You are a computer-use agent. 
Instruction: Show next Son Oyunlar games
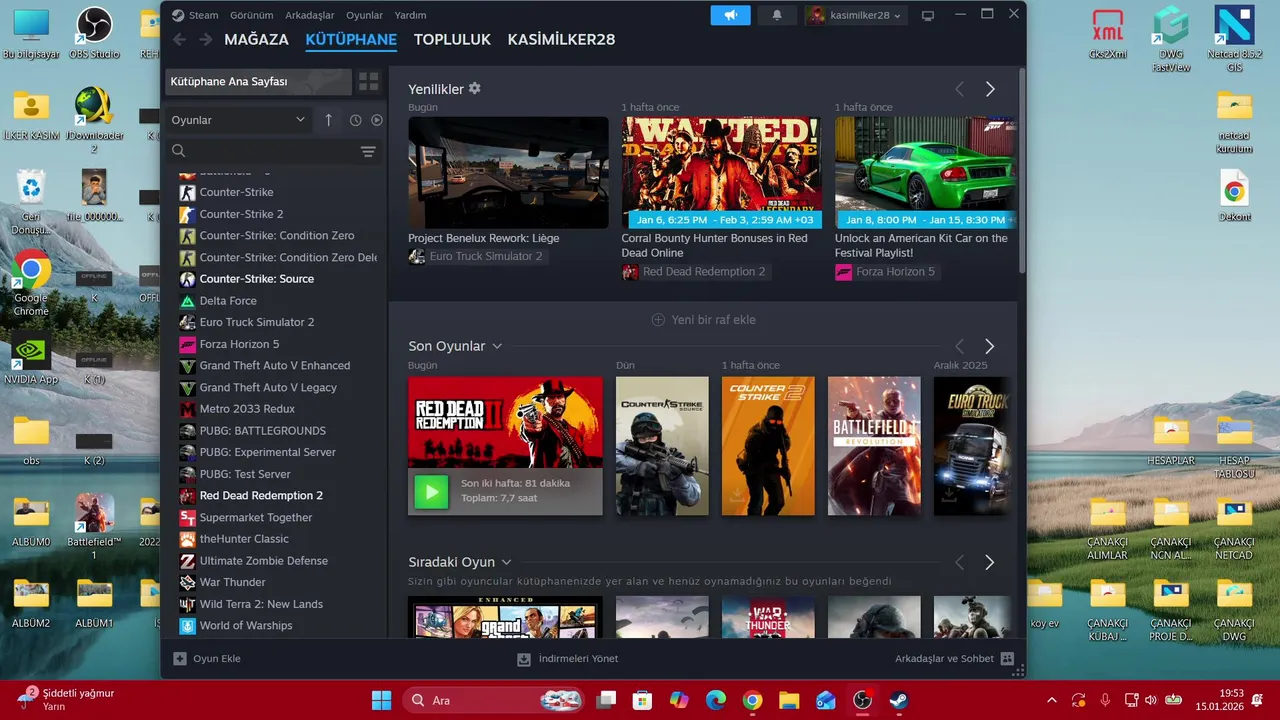tap(990, 346)
